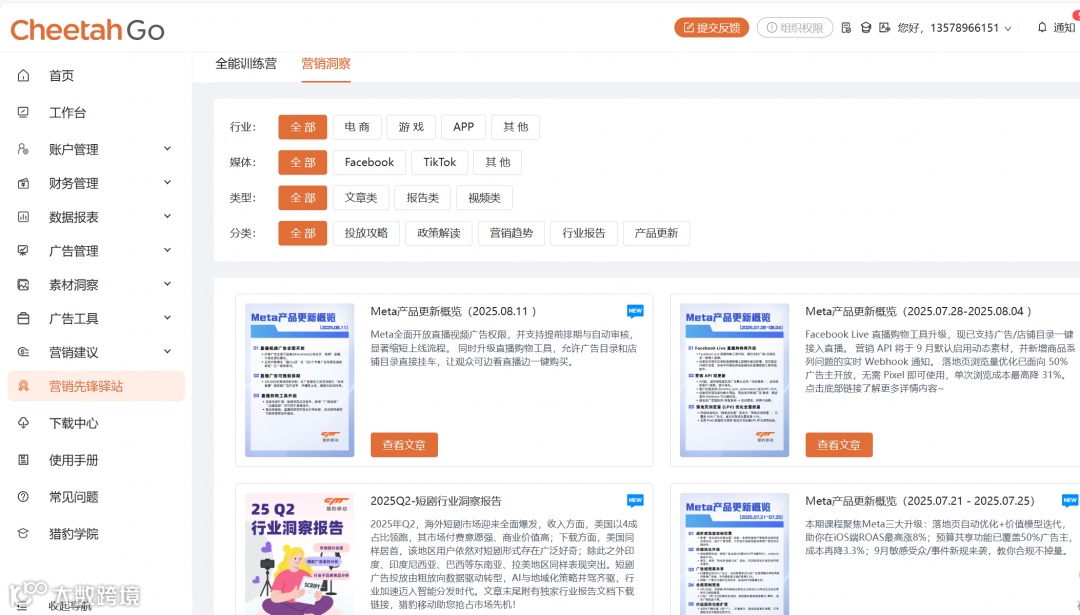Switch to 全能训练营 tab
1080x615 pixels.
coord(246,63)
